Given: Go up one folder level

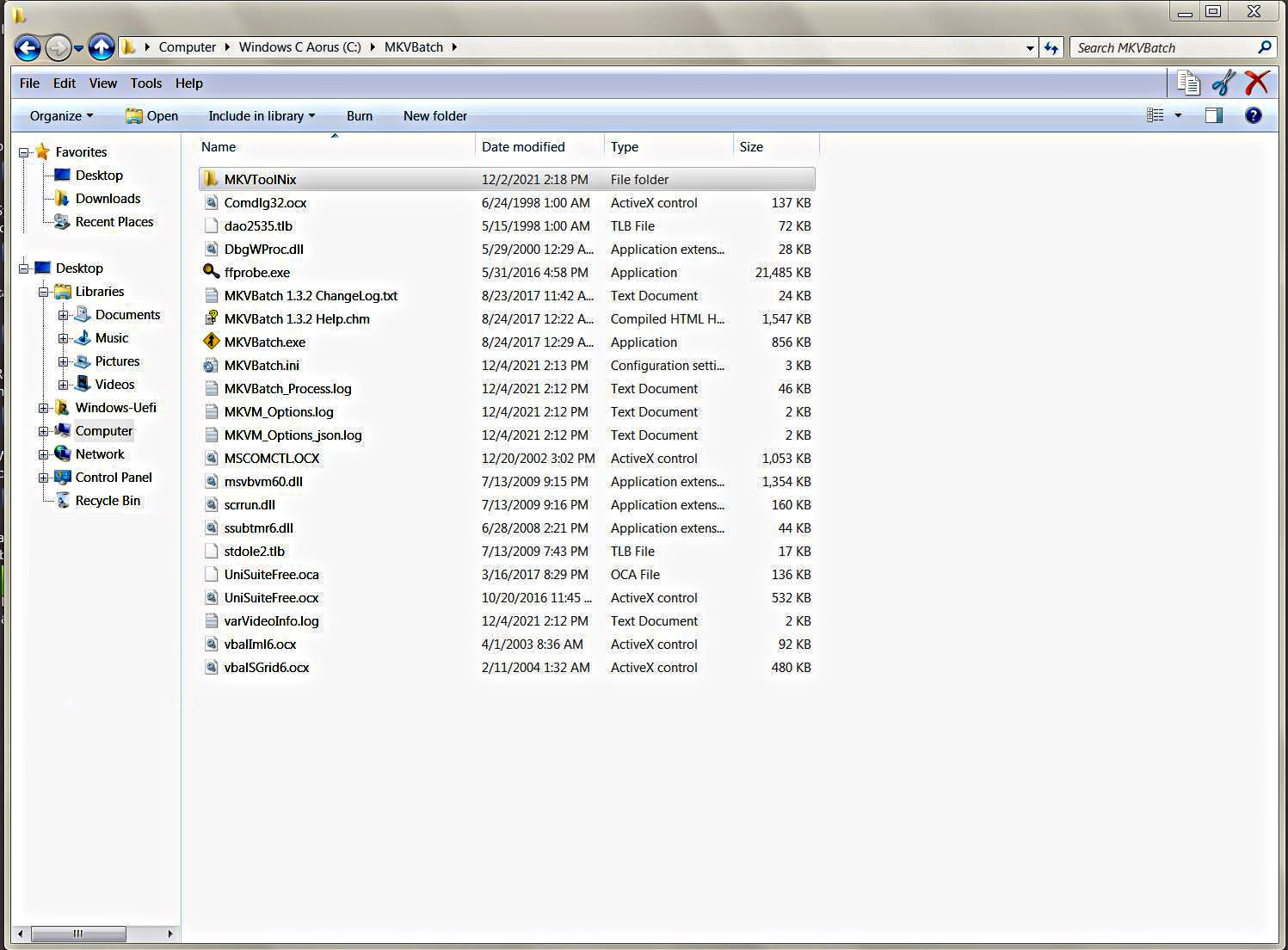Looking at the screenshot, I should [102, 47].
